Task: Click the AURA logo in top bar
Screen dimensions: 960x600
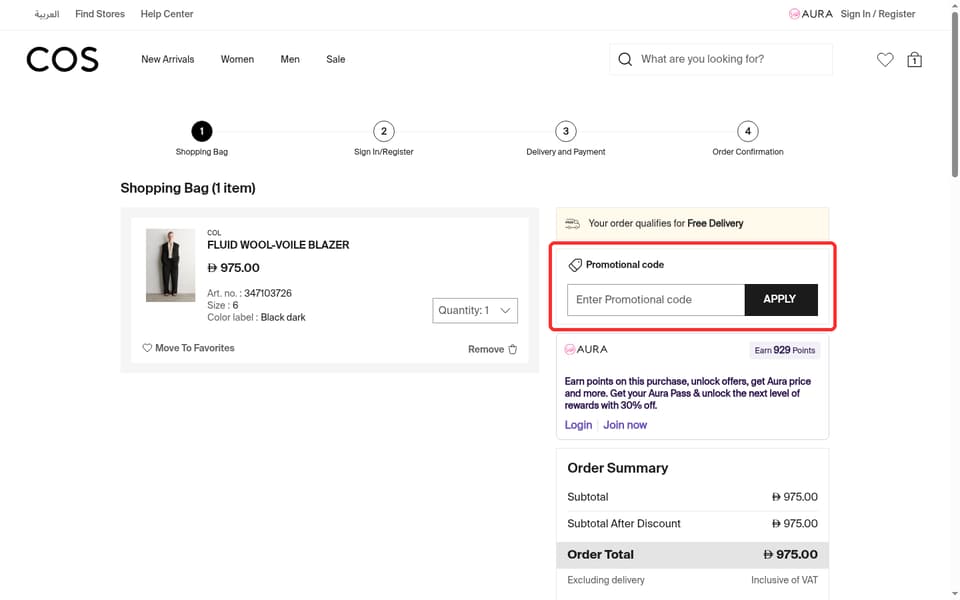Action: [811, 14]
